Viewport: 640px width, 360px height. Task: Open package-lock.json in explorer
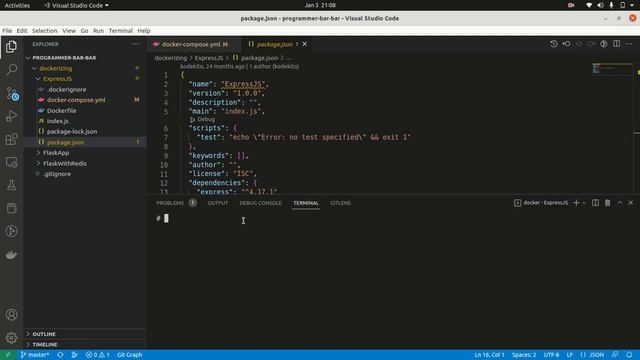coord(72,131)
